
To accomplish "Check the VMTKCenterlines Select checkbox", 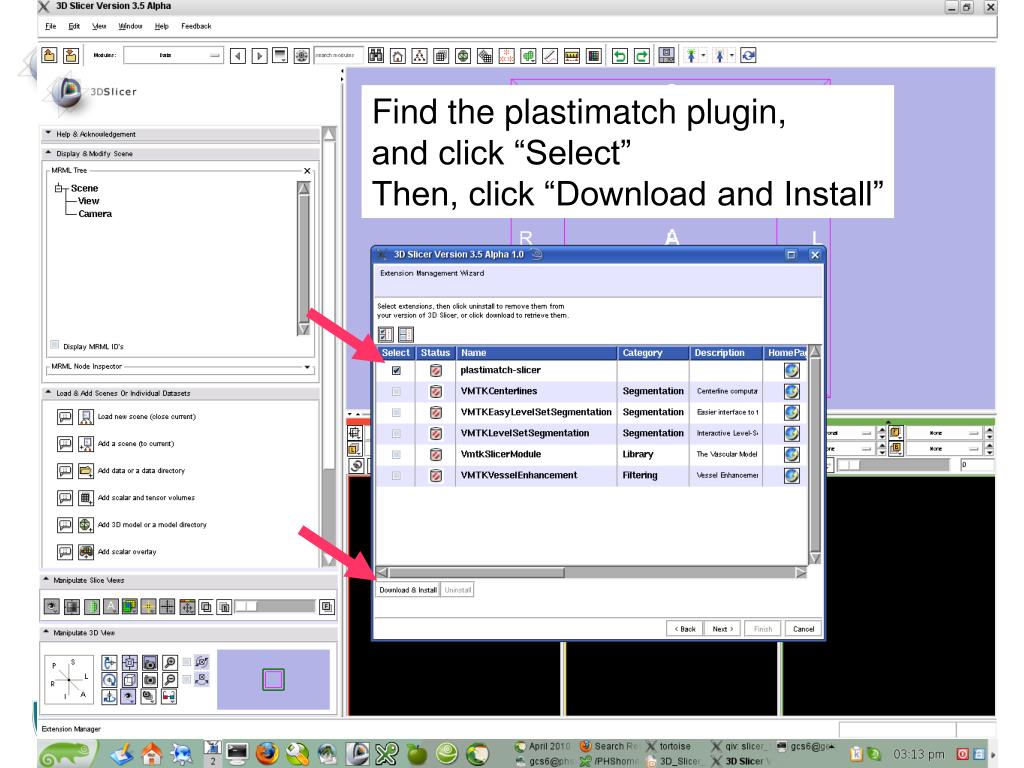I will point(396,392).
